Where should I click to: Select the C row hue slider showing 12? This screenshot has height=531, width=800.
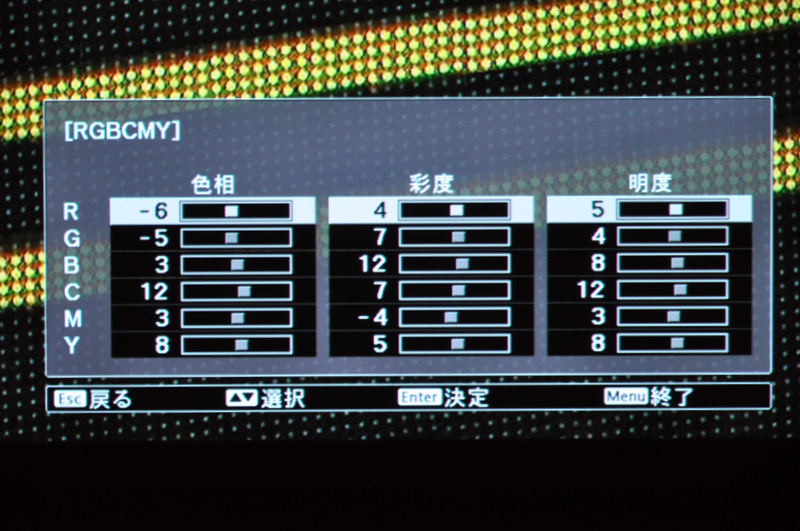coord(236,291)
